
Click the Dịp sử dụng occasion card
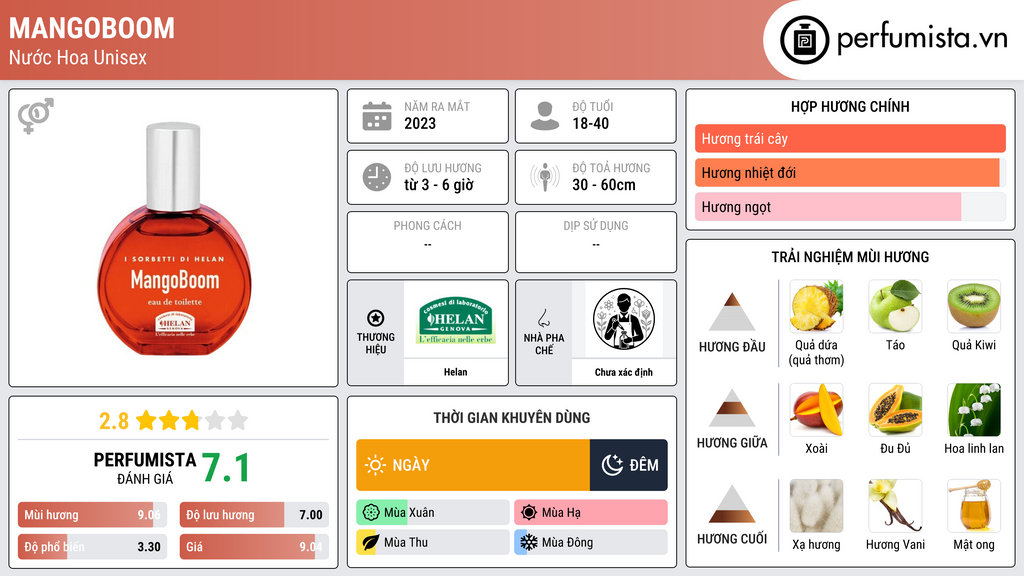tap(596, 242)
